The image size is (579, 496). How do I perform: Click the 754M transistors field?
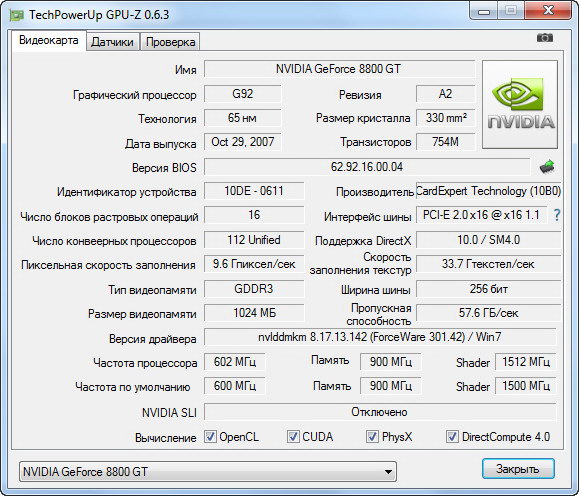click(x=445, y=142)
